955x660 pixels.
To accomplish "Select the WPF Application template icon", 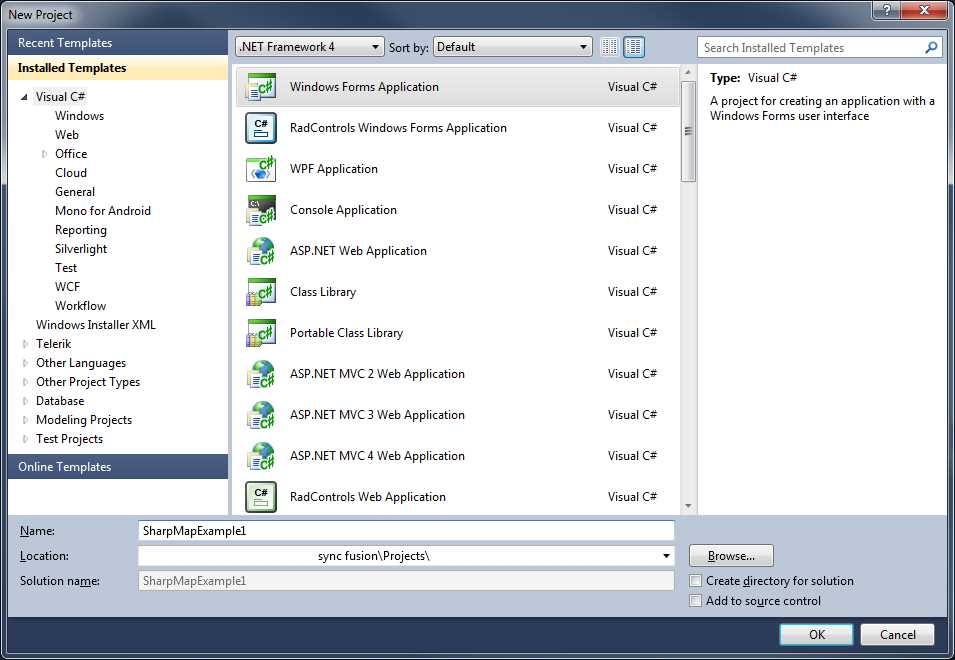I will click(x=260, y=168).
